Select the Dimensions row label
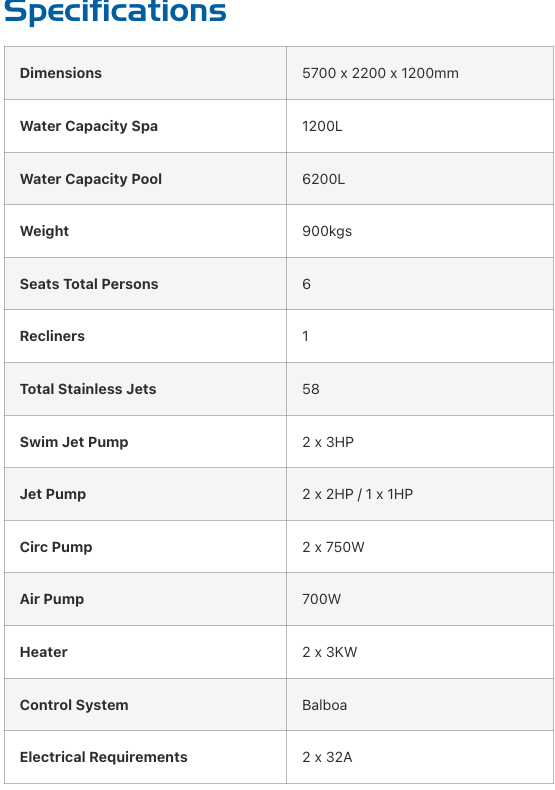The image size is (555, 790). (x=60, y=73)
